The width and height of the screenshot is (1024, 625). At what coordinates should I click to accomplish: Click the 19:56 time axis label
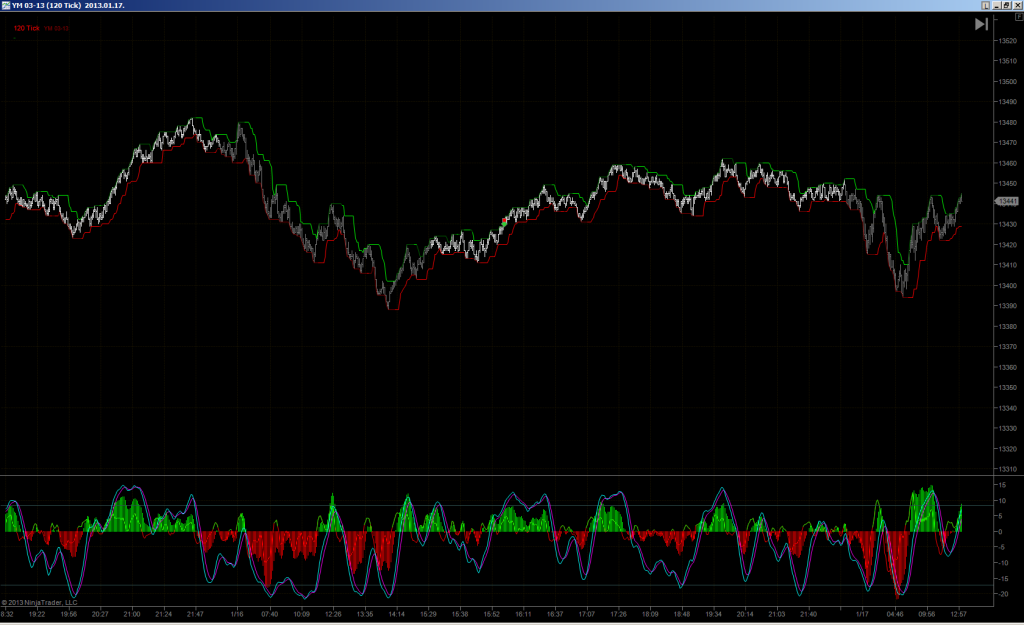[x=69, y=614]
